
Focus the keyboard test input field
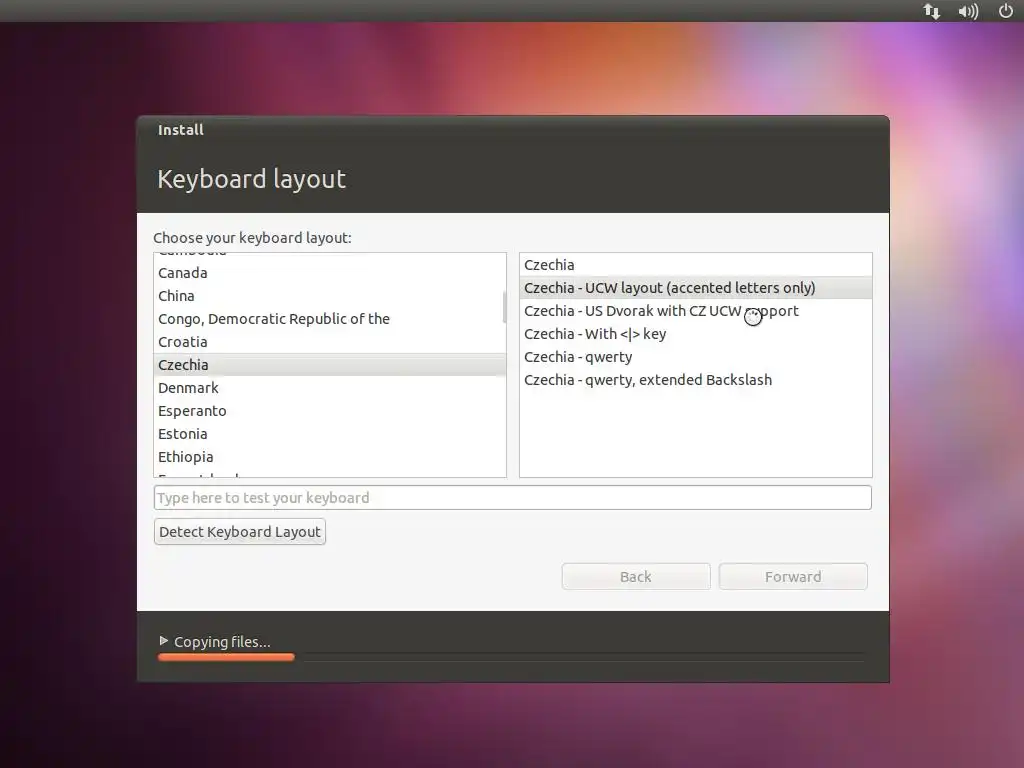pos(513,498)
